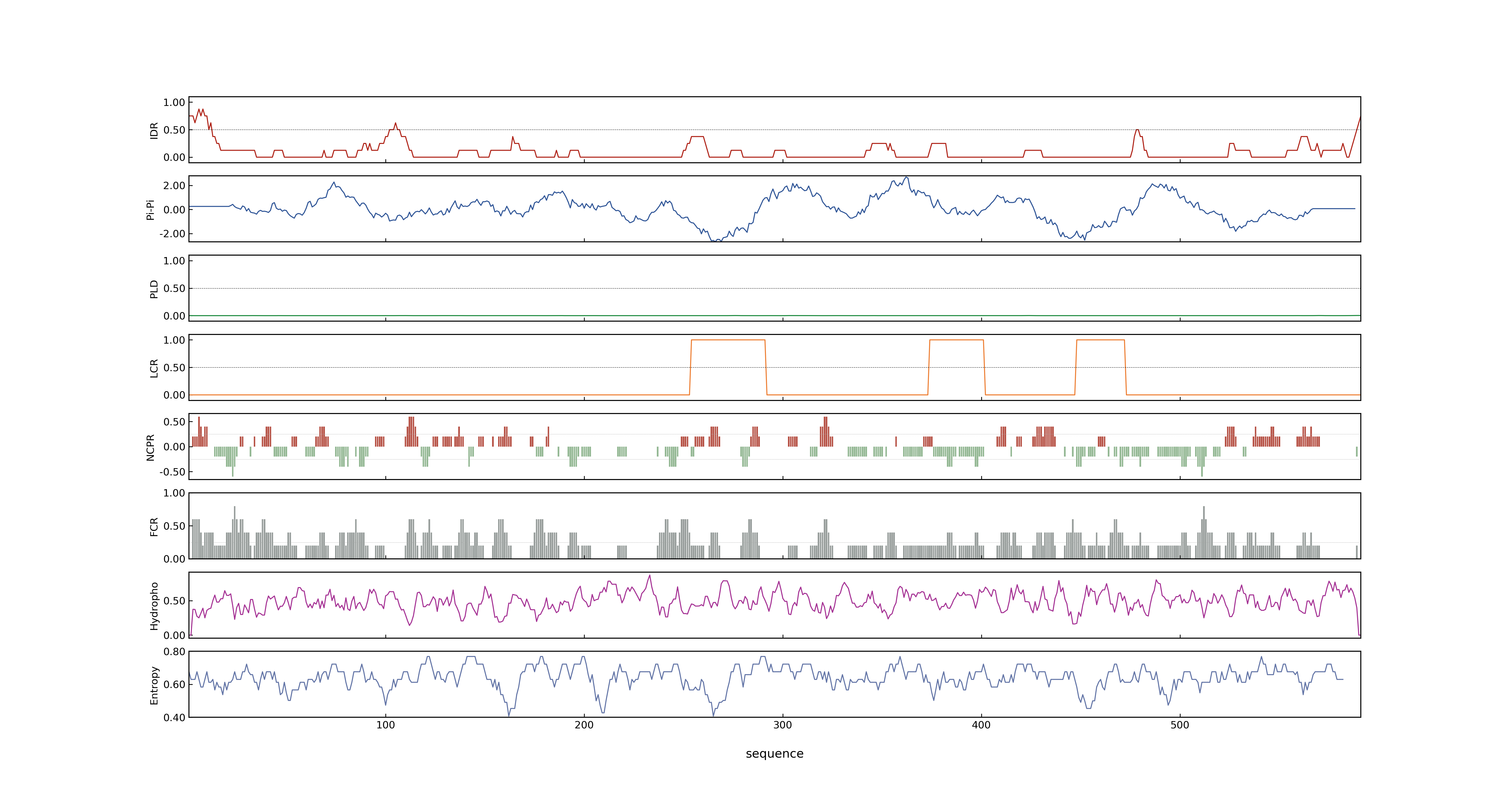
Task: Click the Pi-Pi y-axis label
Action: click(150, 209)
